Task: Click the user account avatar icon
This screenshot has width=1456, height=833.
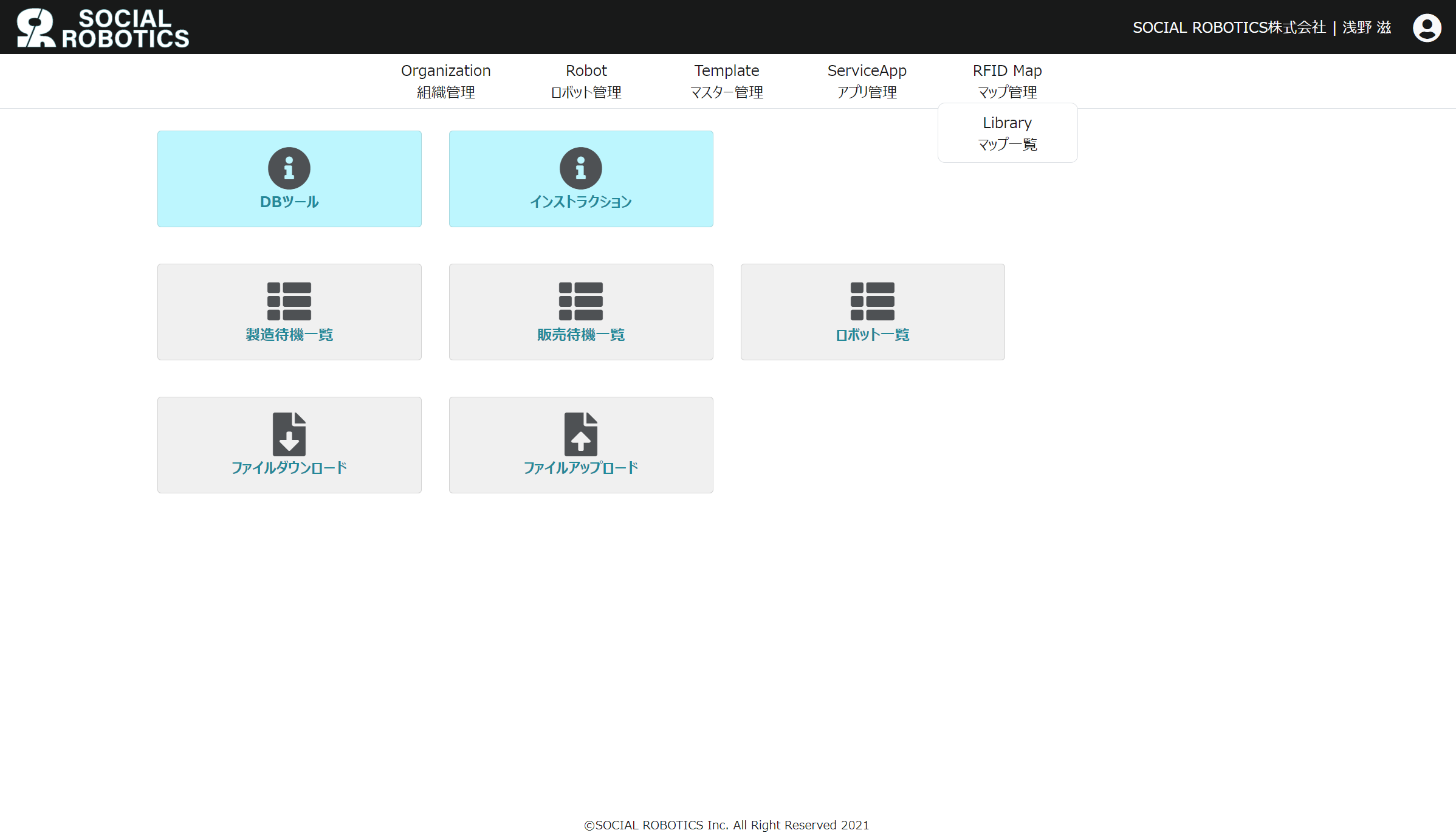Action: pyautogui.click(x=1427, y=28)
